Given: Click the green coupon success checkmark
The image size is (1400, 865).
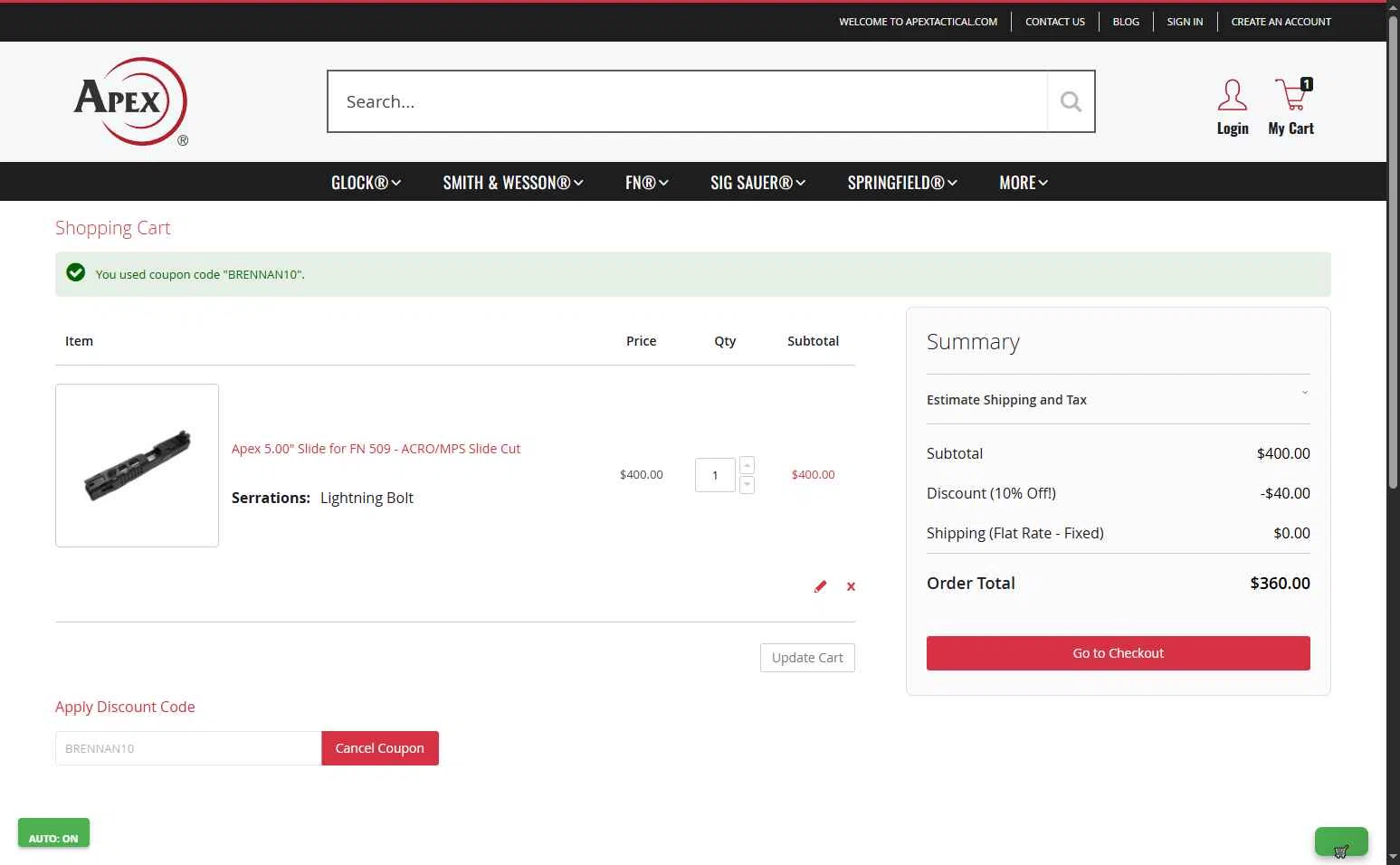Looking at the screenshot, I should pos(76,272).
